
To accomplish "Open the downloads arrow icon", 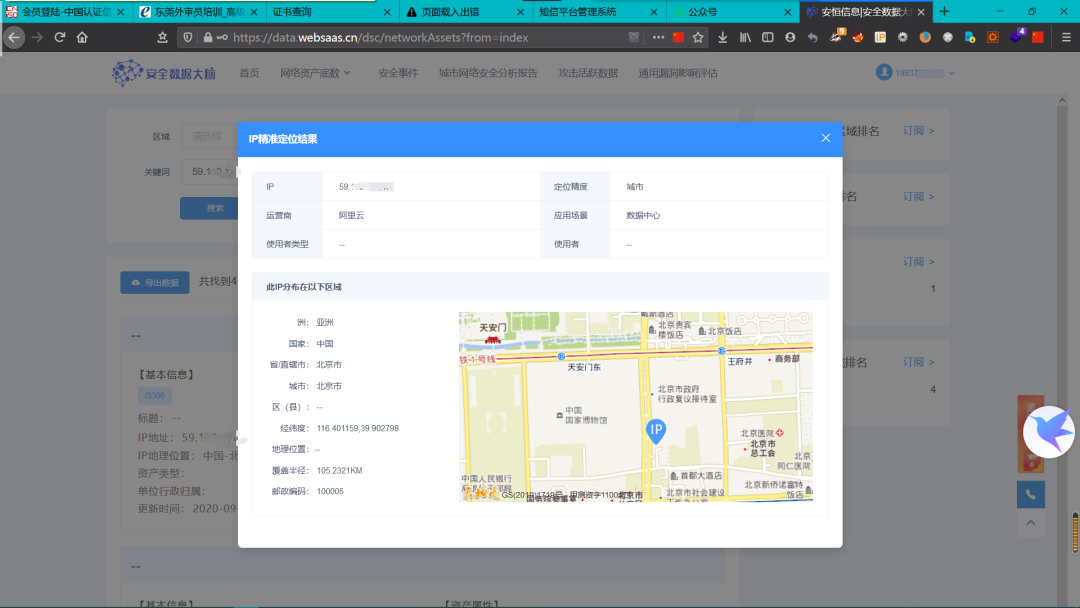I will 722,37.
